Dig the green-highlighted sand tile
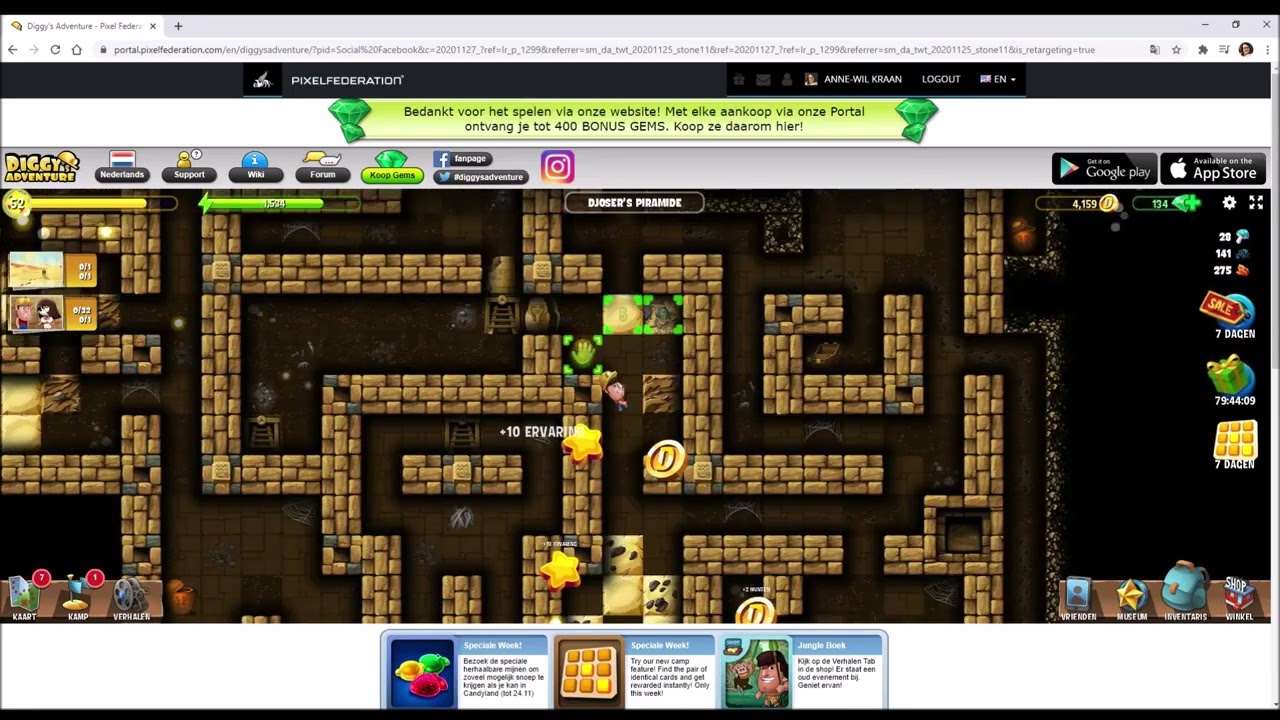 [623, 314]
